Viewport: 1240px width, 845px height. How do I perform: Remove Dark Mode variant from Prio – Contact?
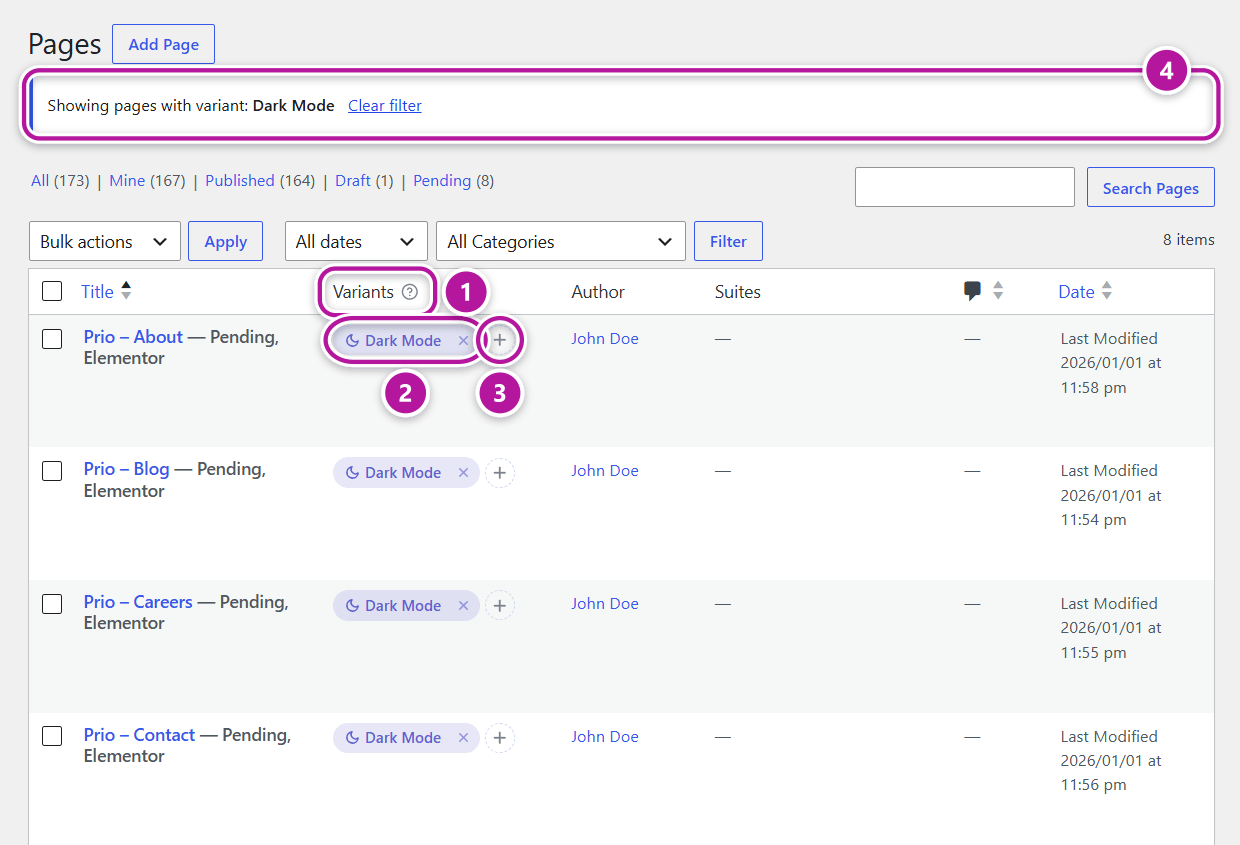[463, 738]
